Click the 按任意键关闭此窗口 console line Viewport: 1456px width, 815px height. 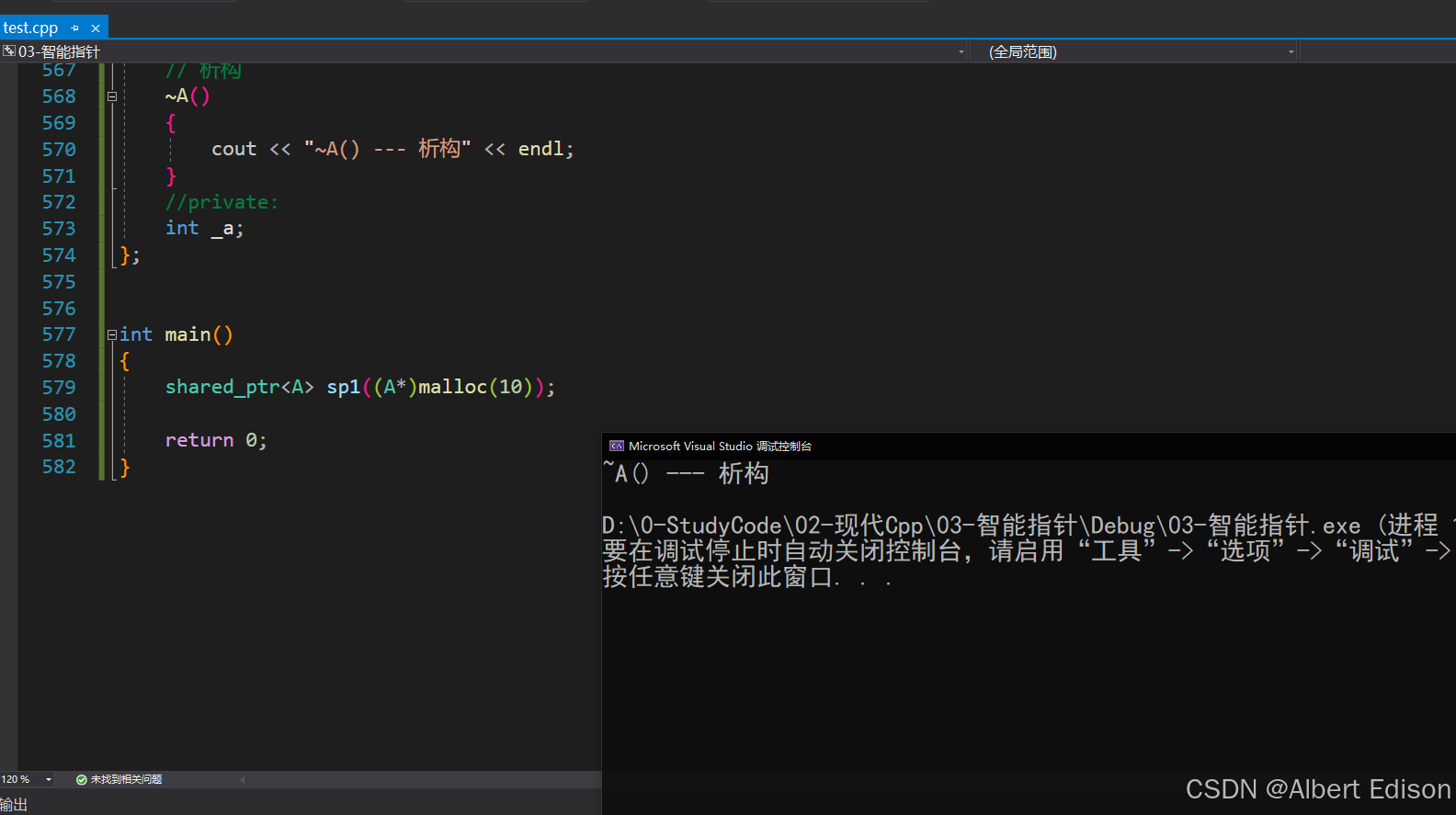point(746,577)
